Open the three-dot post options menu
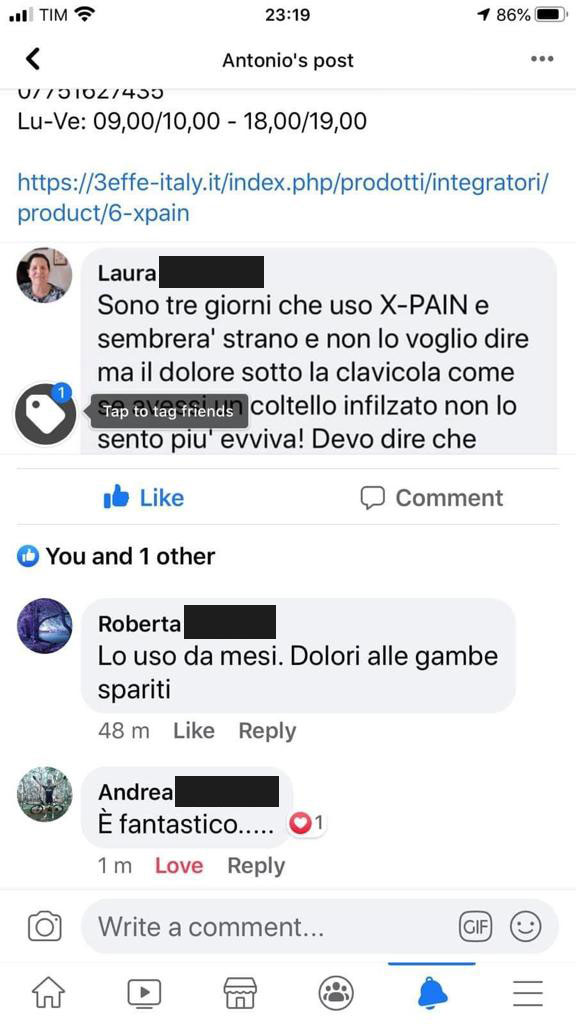 click(542, 59)
